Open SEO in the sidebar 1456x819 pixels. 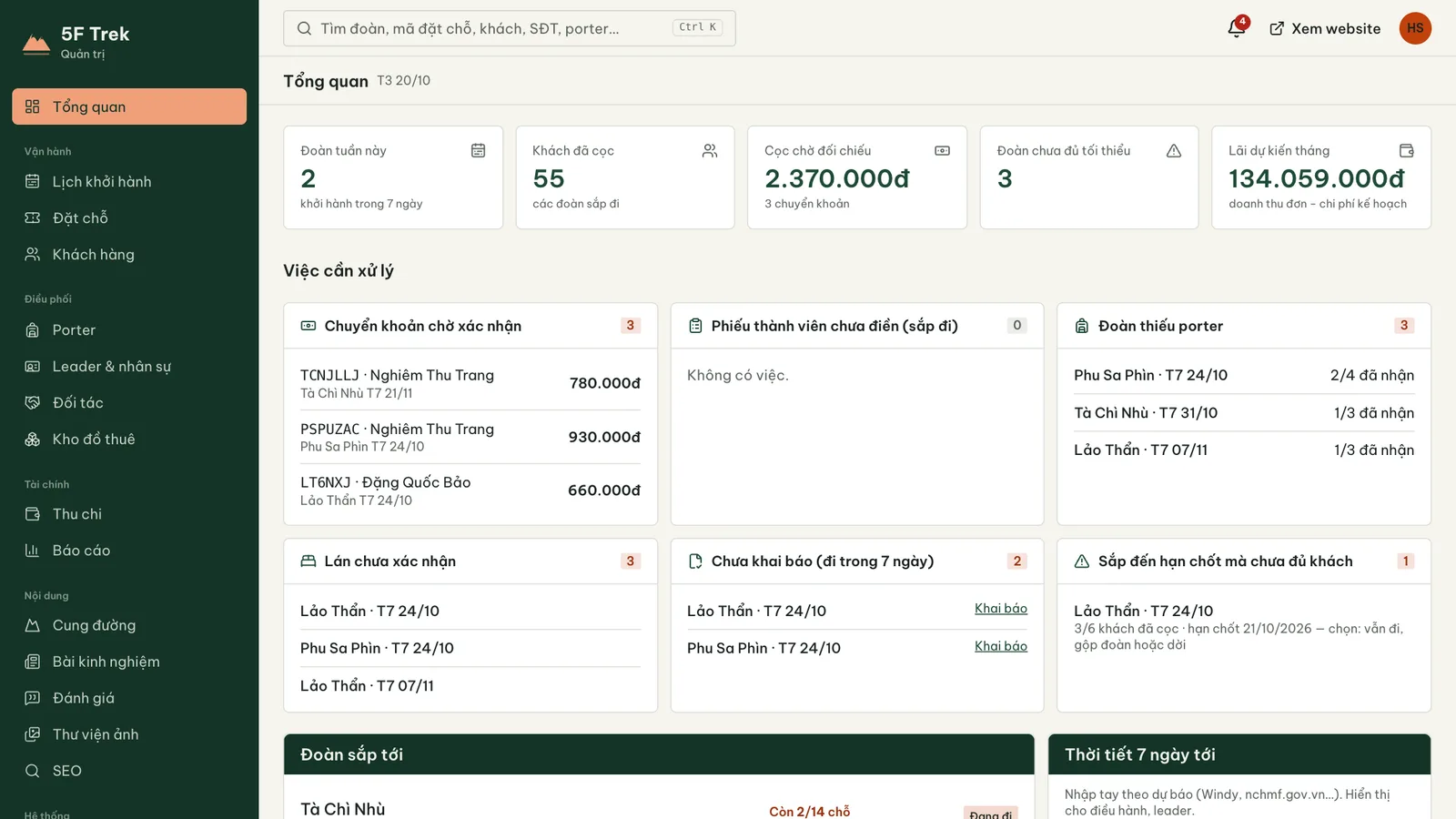(129, 771)
